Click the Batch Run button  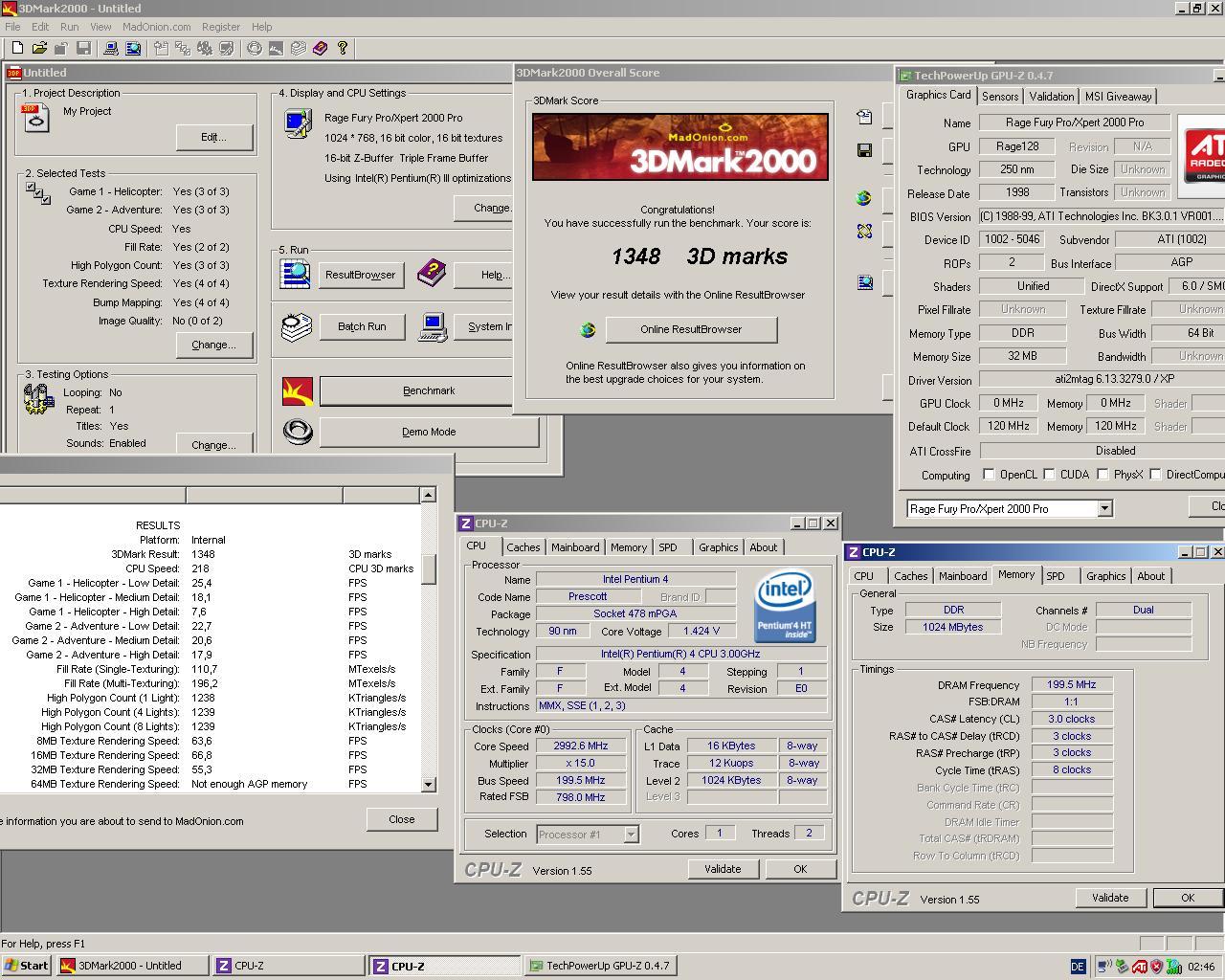click(362, 326)
